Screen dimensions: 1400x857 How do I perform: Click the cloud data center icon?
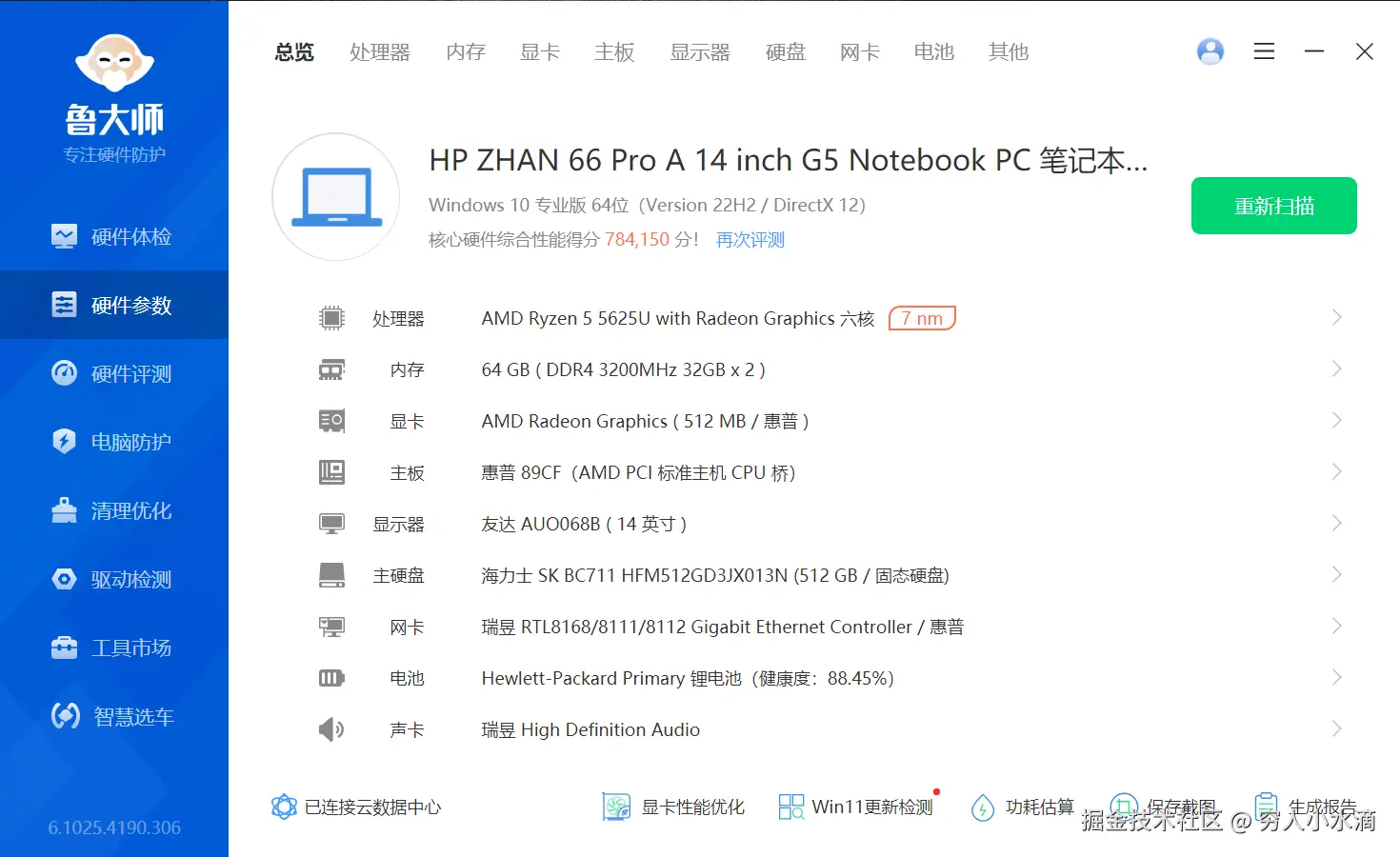(x=284, y=807)
